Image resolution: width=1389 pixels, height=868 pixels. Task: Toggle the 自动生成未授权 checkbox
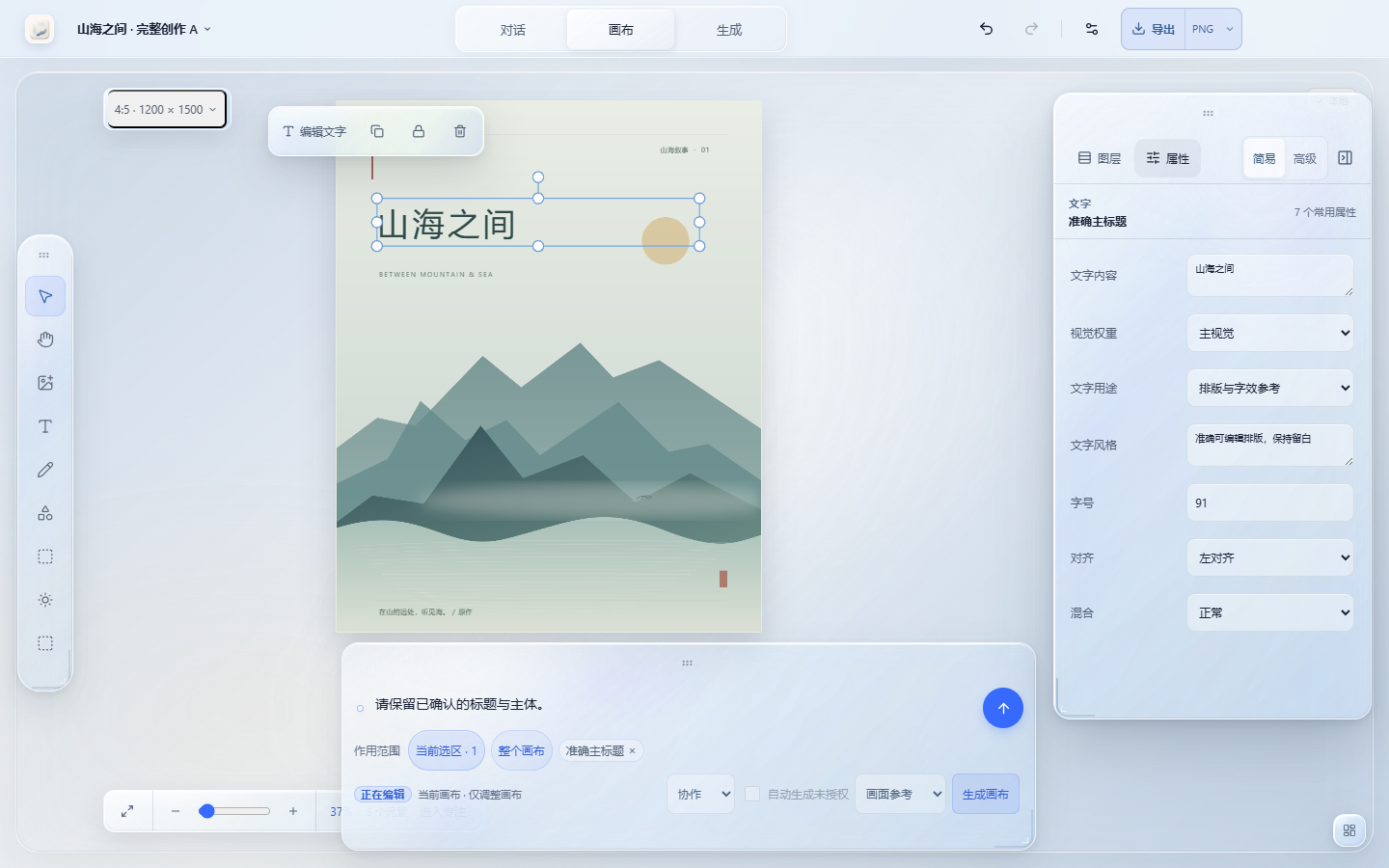[x=752, y=794]
